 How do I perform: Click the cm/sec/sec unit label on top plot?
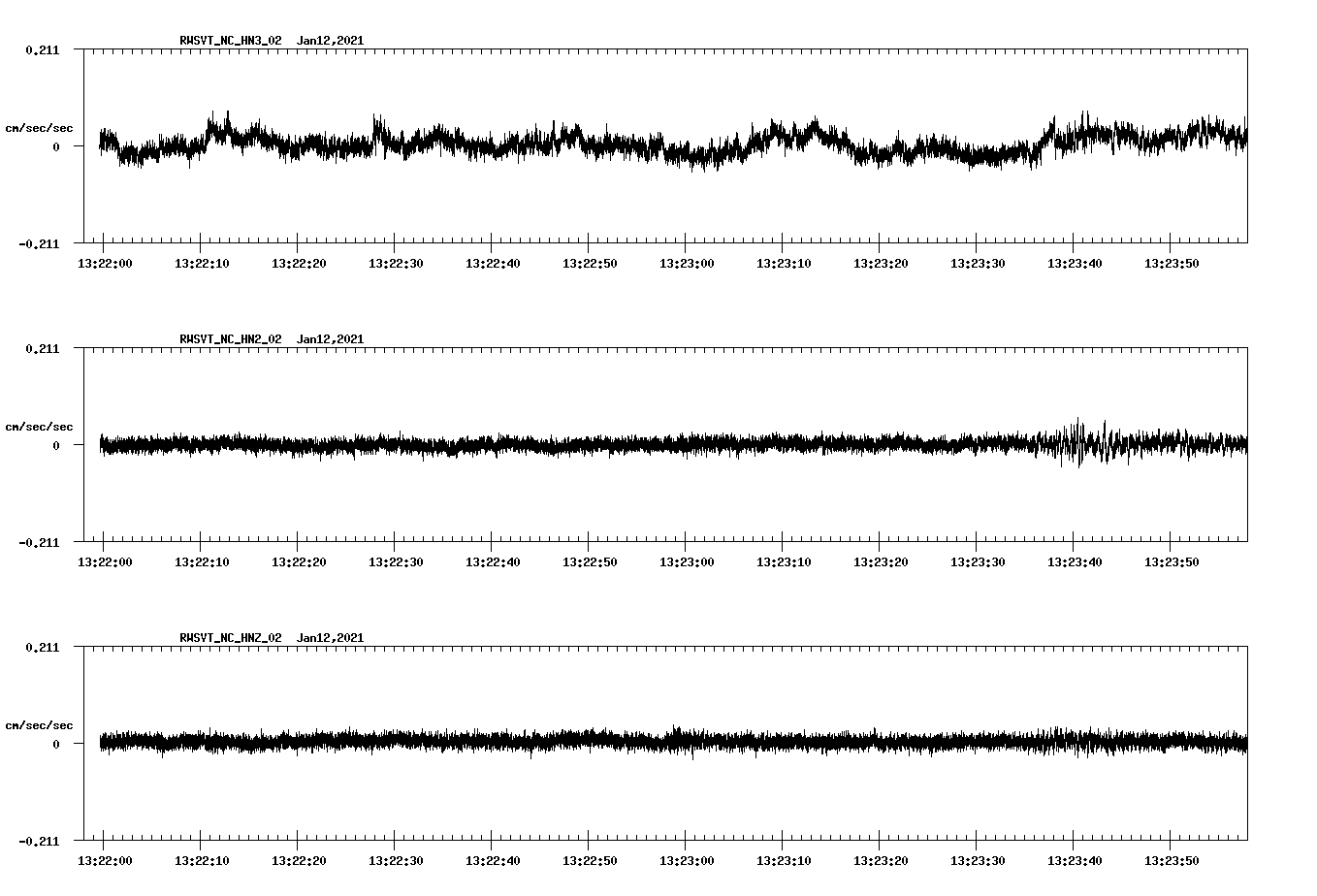pos(41,127)
